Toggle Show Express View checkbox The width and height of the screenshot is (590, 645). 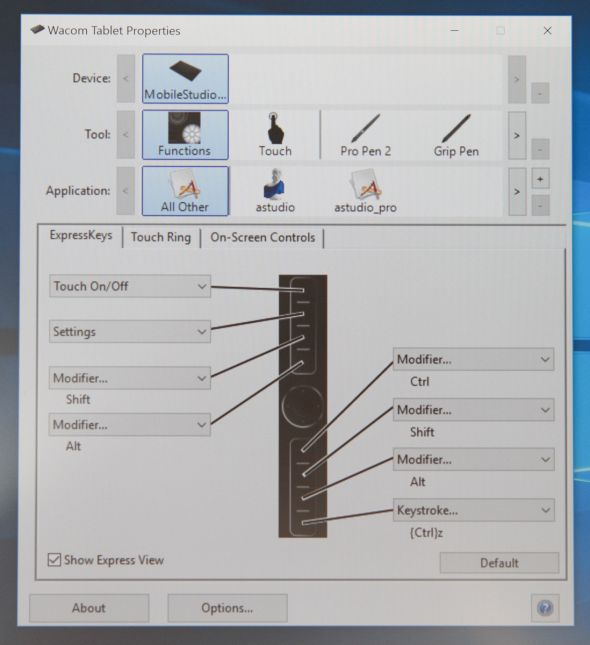coord(54,560)
